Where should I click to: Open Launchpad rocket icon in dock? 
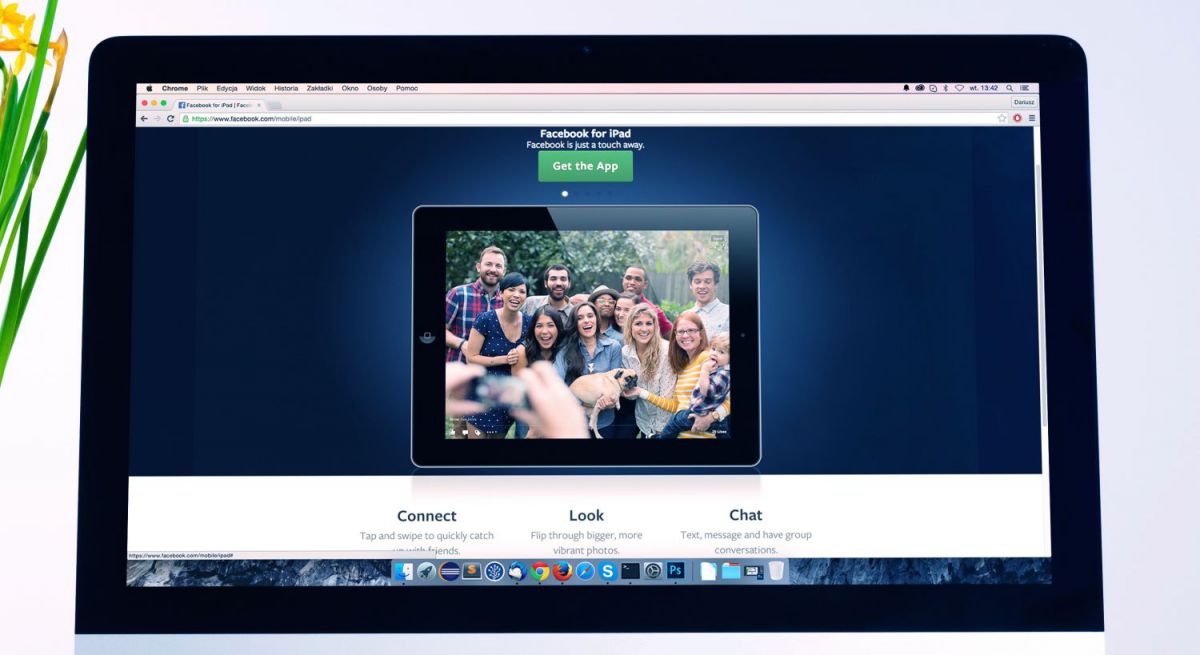pyautogui.click(x=427, y=571)
